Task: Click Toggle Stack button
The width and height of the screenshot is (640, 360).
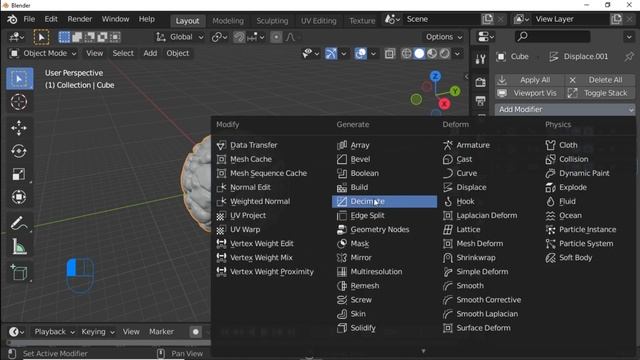Action: pos(600,93)
